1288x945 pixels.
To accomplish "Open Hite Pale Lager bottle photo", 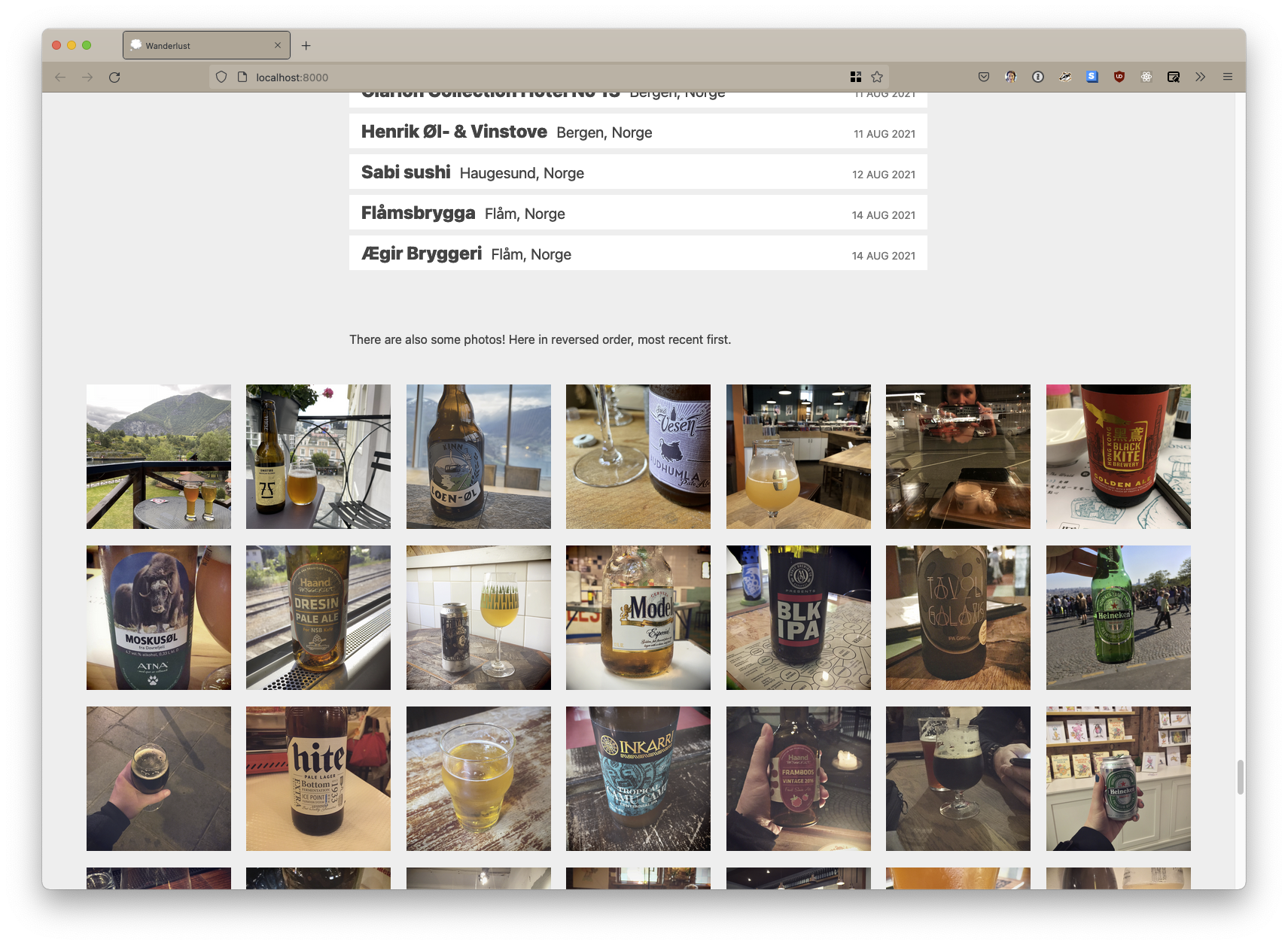I will pyautogui.click(x=318, y=779).
